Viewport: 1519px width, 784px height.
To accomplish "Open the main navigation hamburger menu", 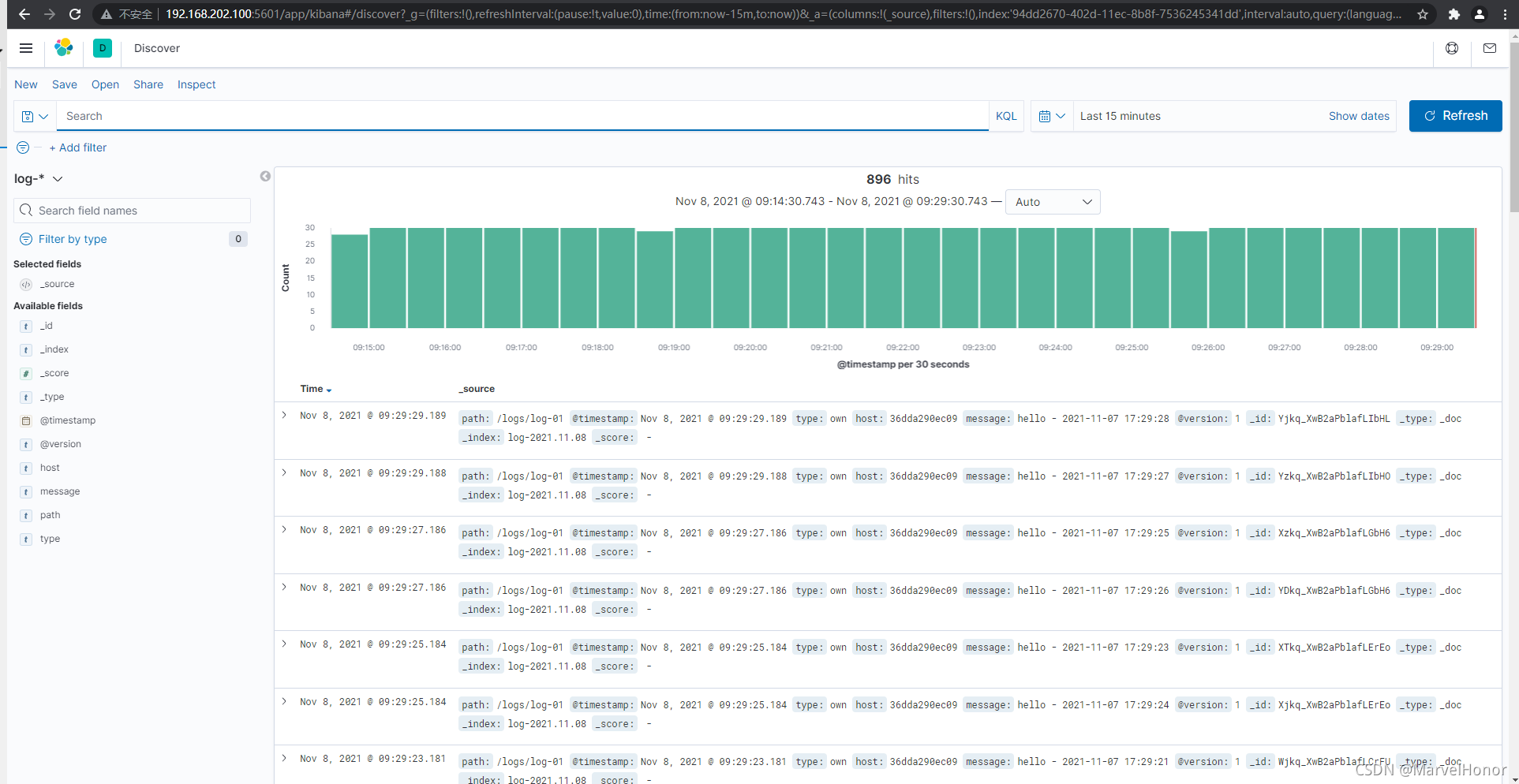I will pos(26,48).
